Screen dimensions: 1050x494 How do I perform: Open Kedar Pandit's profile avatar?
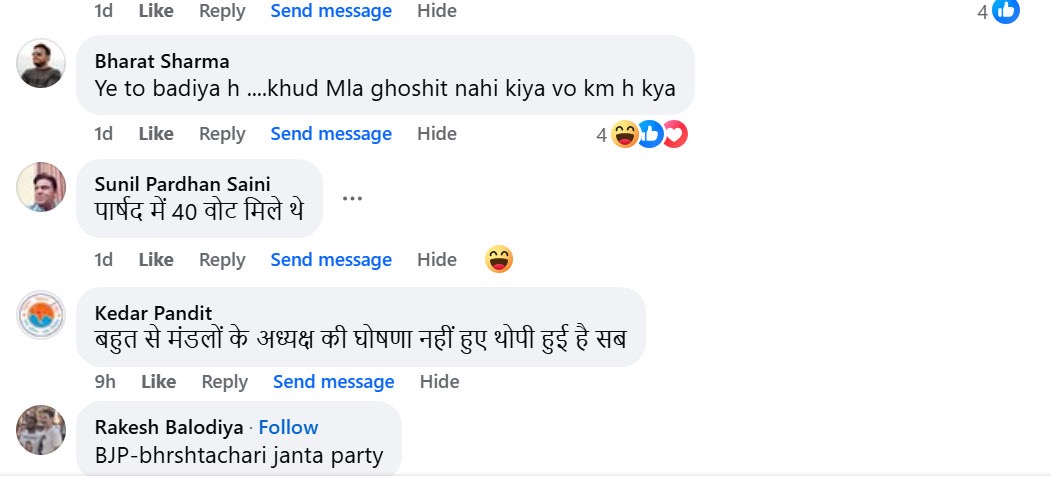(x=42, y=316)
